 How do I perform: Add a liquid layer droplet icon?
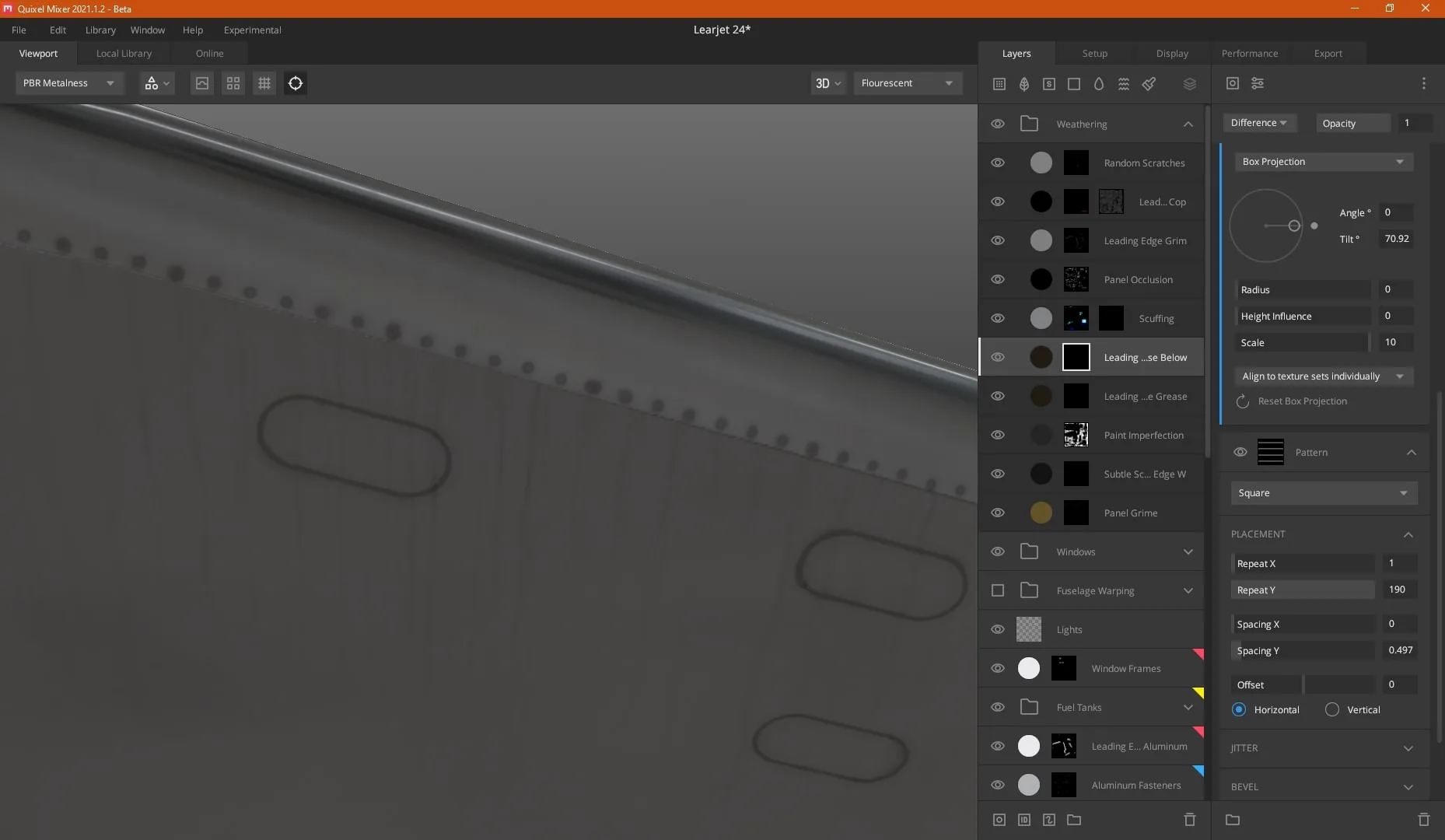click(1099, 83)
